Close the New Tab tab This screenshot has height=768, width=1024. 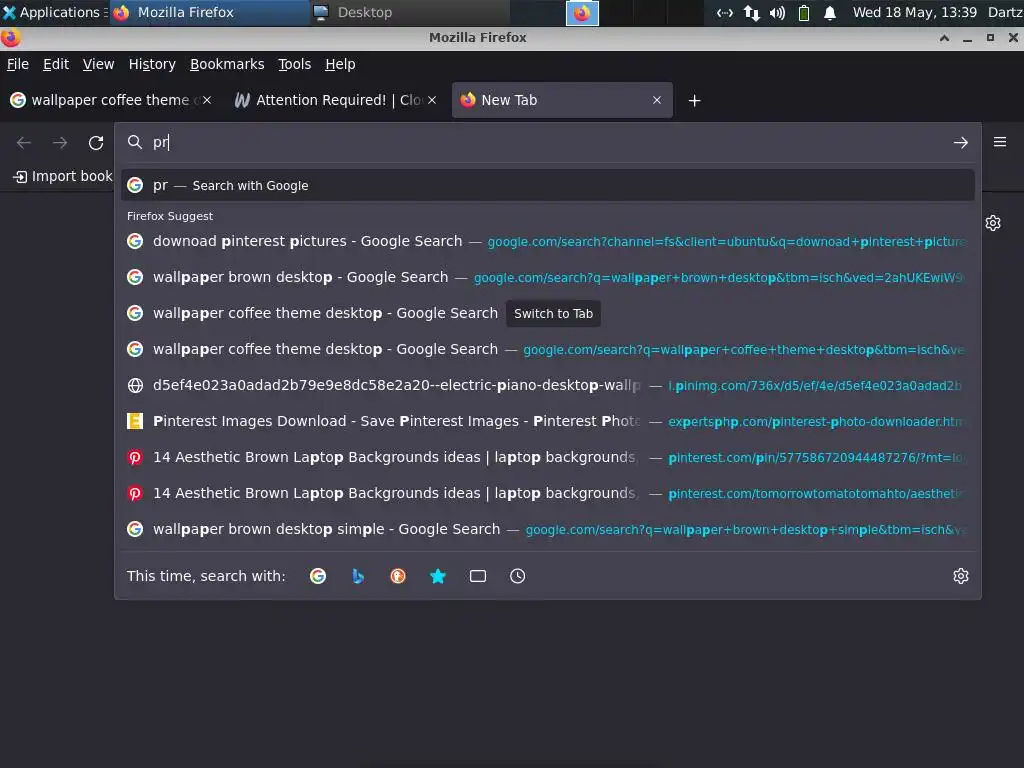657,100
